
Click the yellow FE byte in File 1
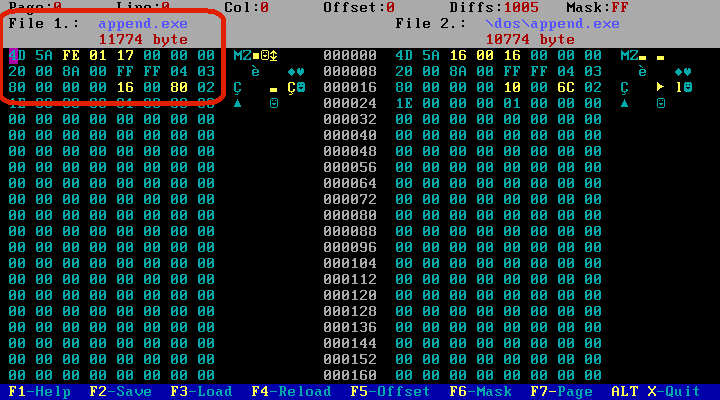click(x=71, y=56)
